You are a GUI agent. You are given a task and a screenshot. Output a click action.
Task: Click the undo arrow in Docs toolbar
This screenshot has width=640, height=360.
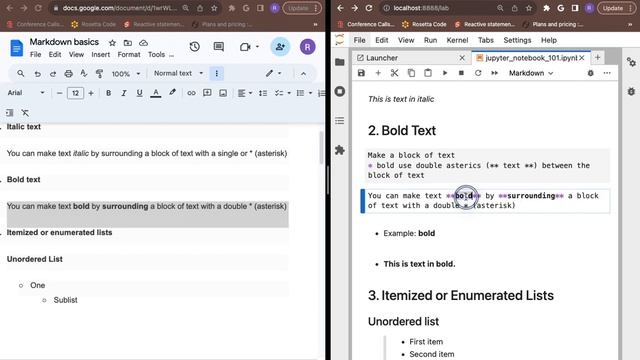pyautogui.click(x=37, y=74)
